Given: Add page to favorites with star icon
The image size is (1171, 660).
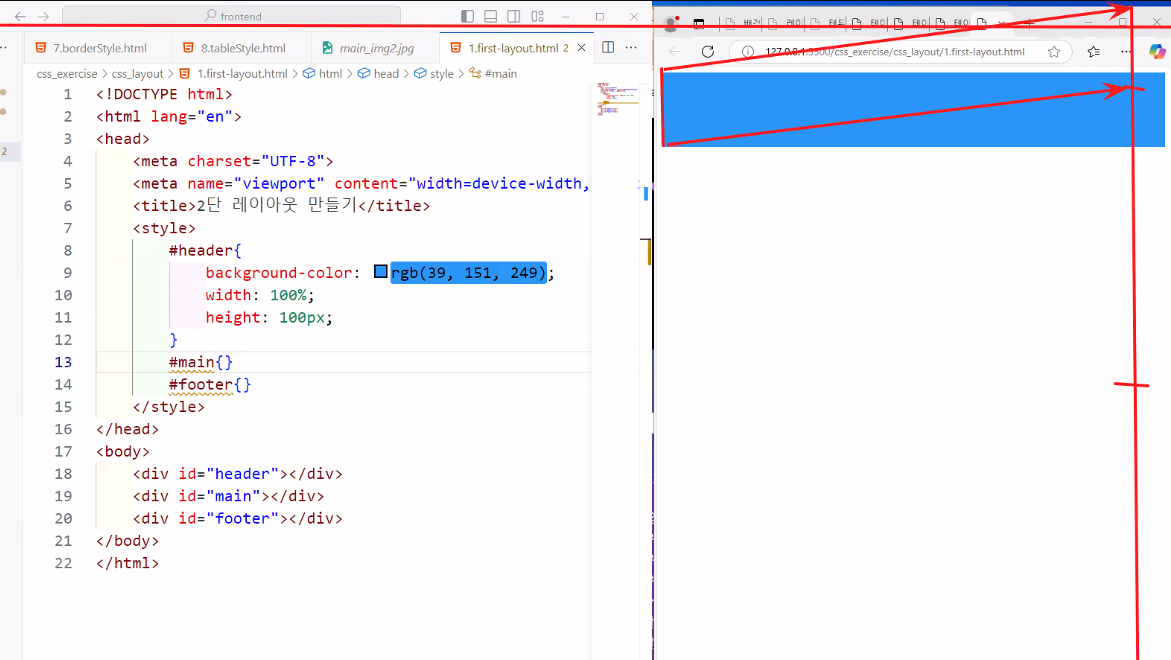Looking at the screenshot, I should click(1054, 52).
